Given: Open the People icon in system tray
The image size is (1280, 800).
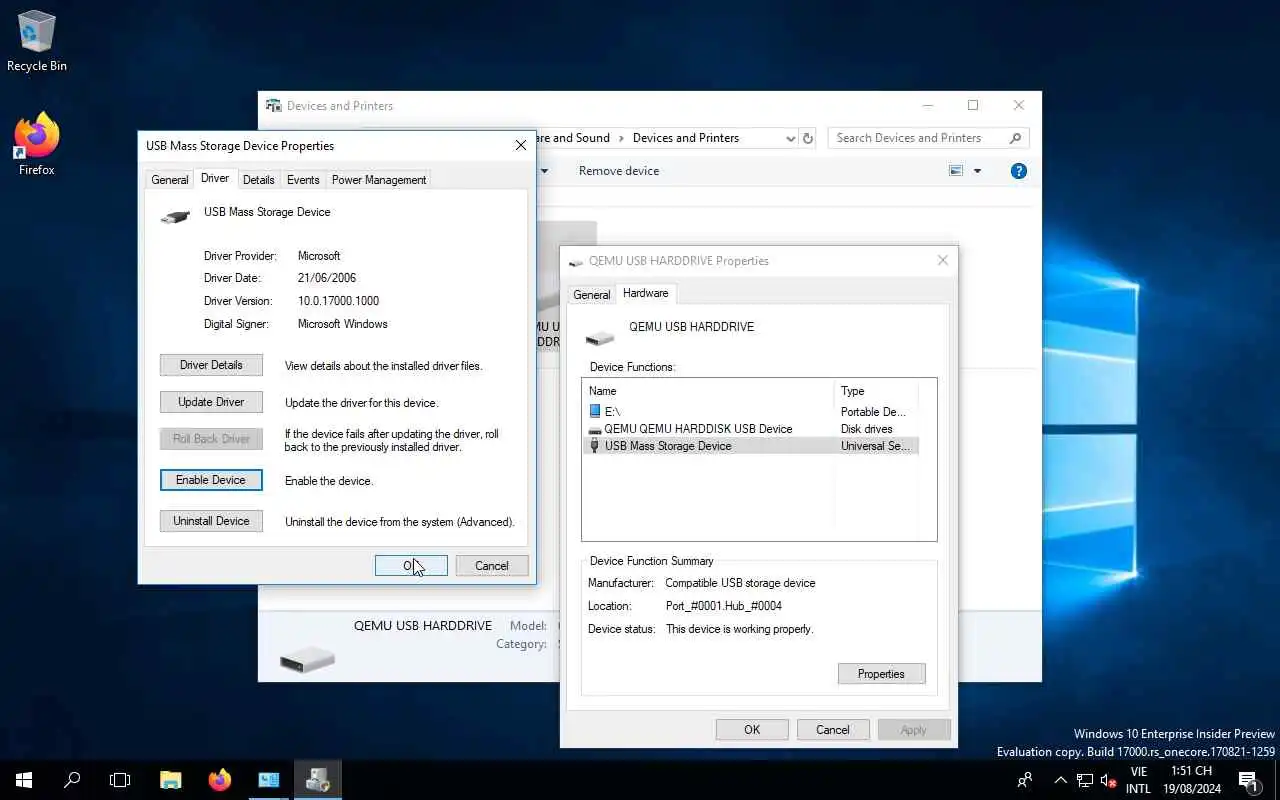Looking at the screenshot, I should 1025,780.
